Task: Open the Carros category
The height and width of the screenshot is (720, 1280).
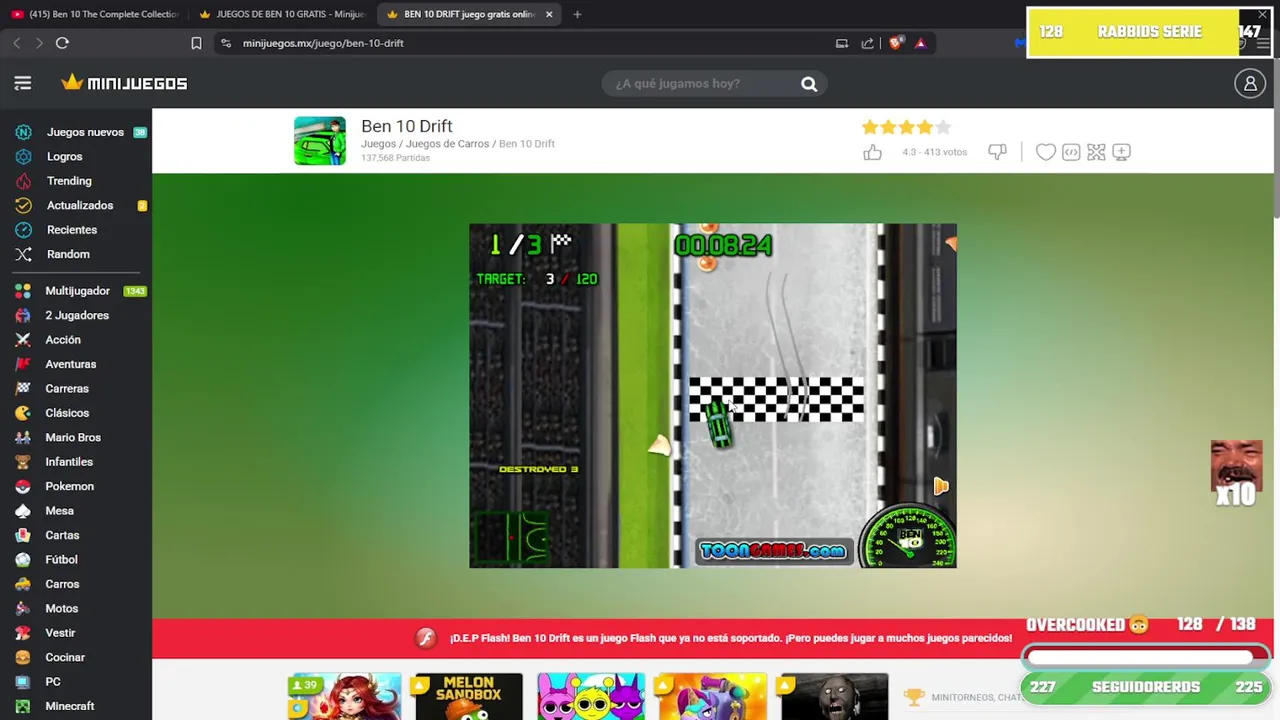Action: 62,584
